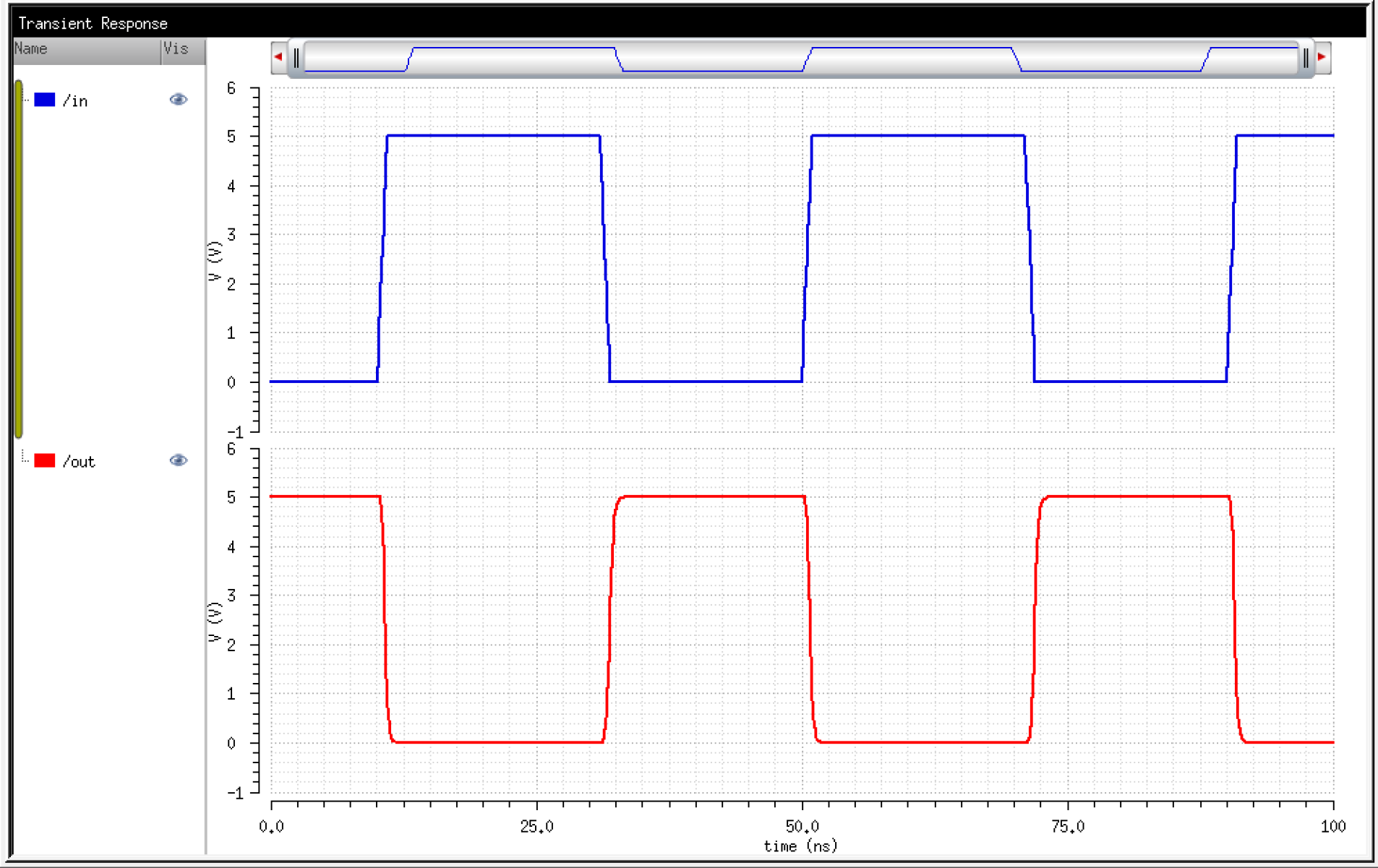The width and height of the screenshot is (1378, 868).
Task: Click the V (V) label of the bottom plot
Action: tap(214, 622)
